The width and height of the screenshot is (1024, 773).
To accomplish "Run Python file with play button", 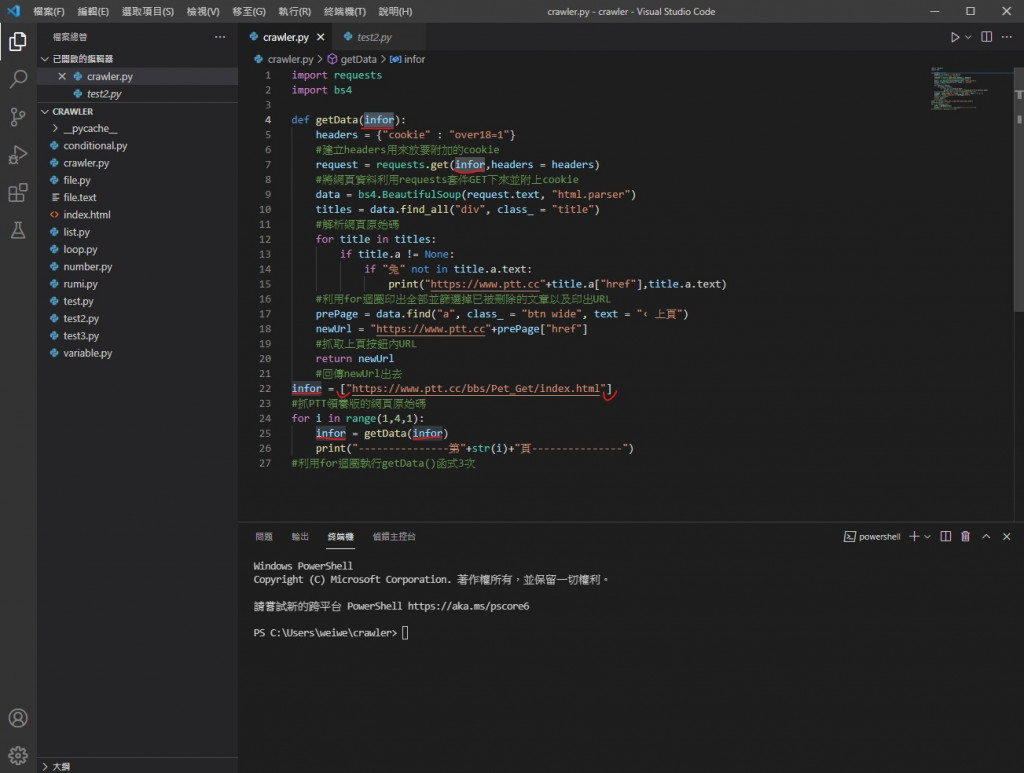I will click(x=955, y=37).
